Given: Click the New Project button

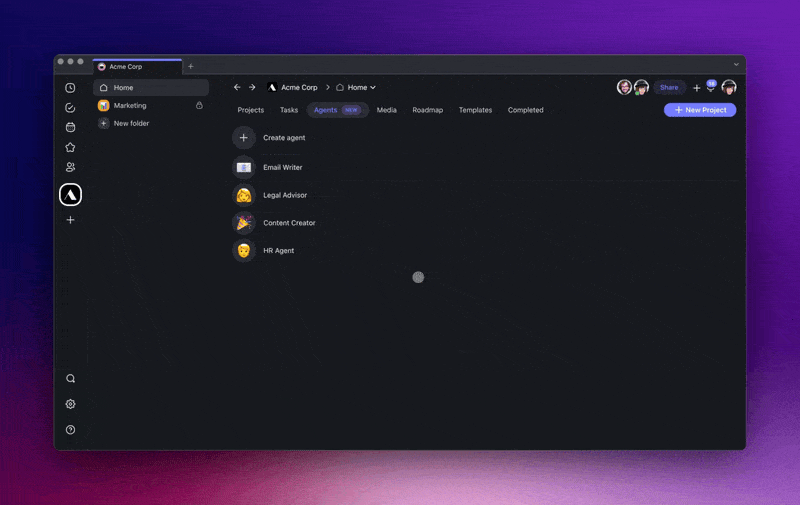Looking at the screenshot, I should [x=700, y=110].
